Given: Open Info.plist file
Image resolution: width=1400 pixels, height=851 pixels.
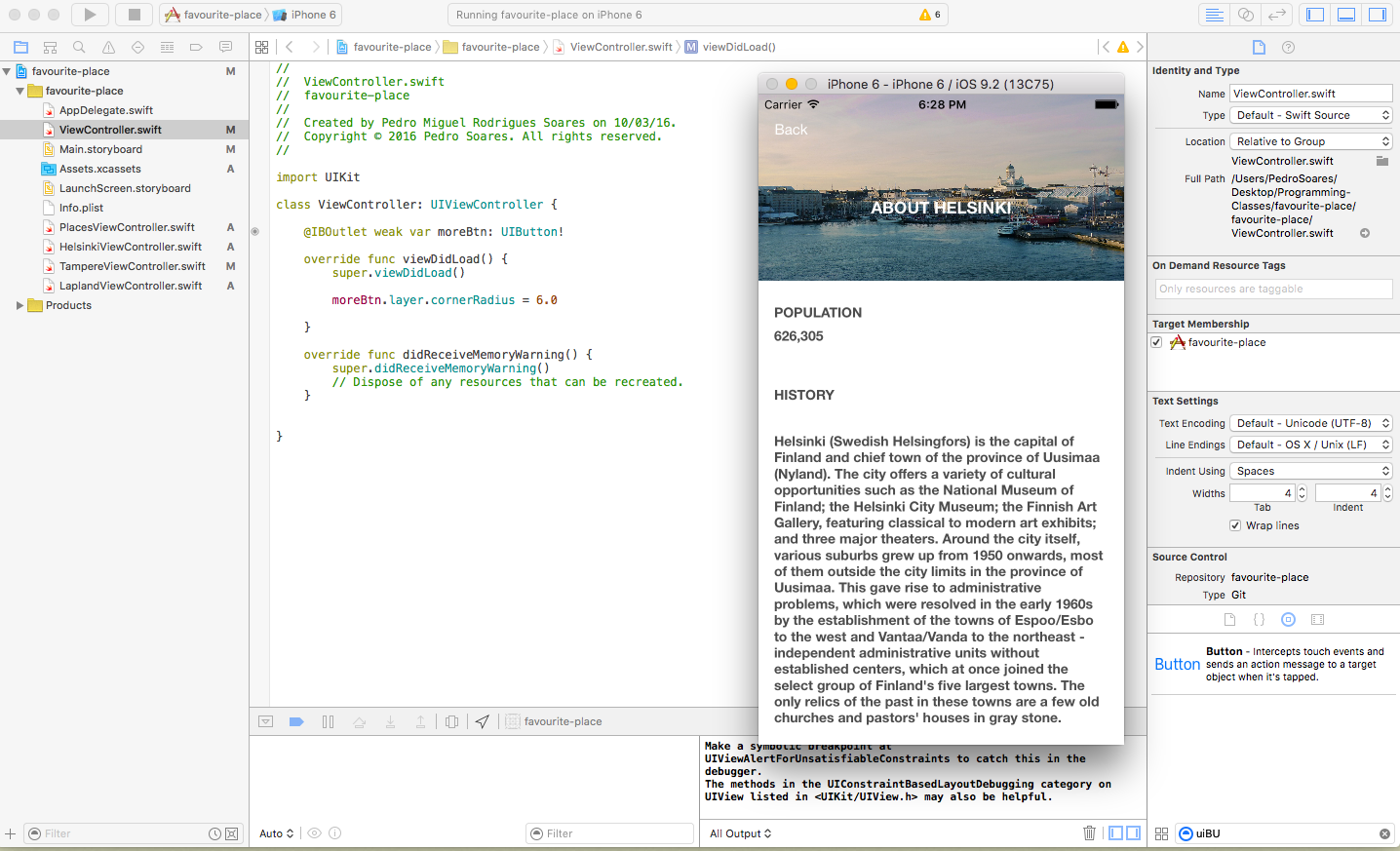Looking at the screenshot, I should 81,208.
